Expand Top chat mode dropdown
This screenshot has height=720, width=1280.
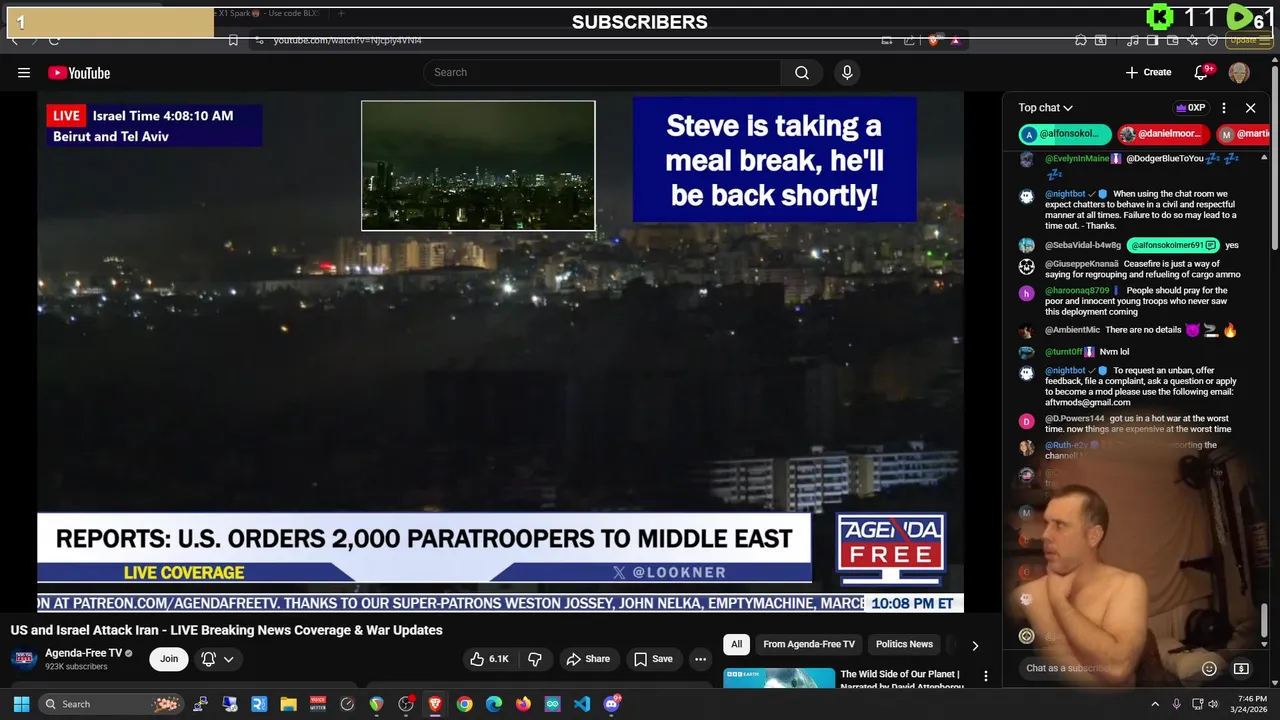click(1045, 108)
